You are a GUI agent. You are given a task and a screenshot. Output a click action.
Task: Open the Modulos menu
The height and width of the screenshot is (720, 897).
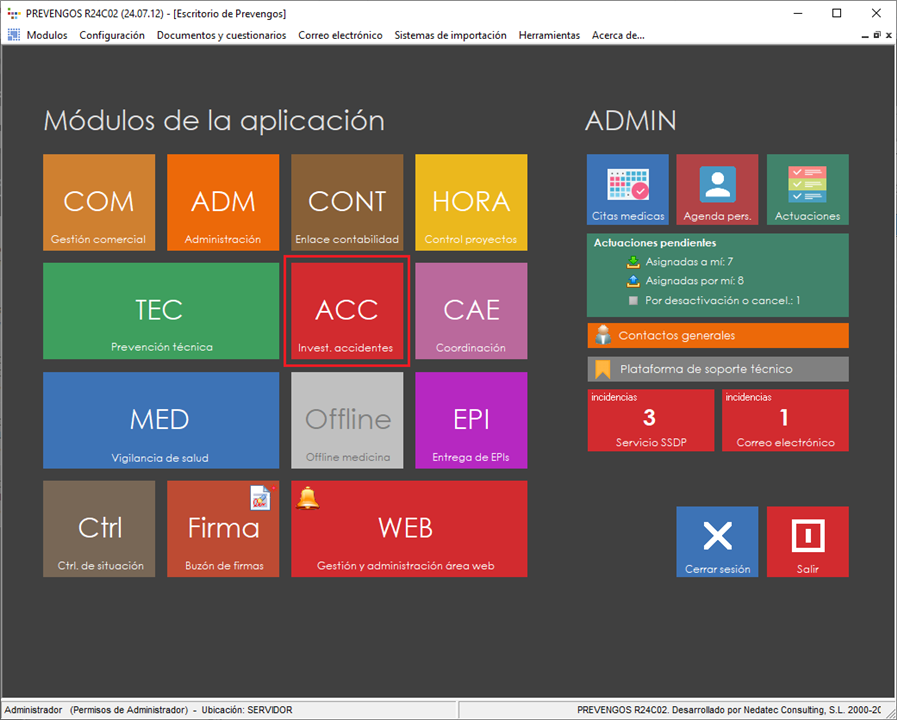pos(46,35)
